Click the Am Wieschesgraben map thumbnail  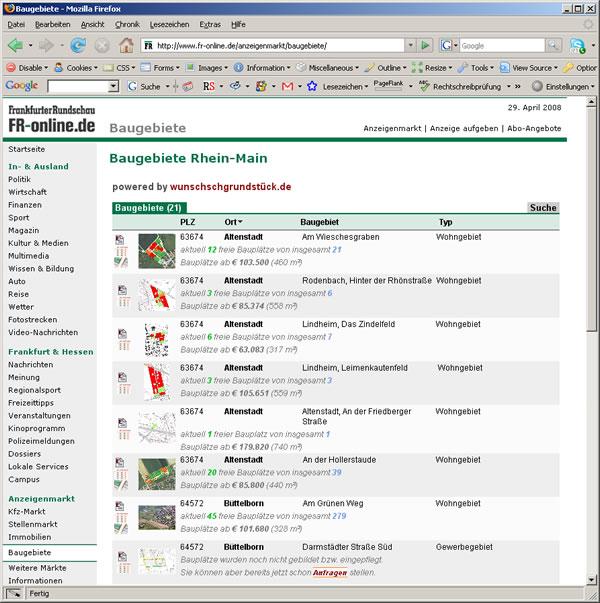click(x=157, y=251)
